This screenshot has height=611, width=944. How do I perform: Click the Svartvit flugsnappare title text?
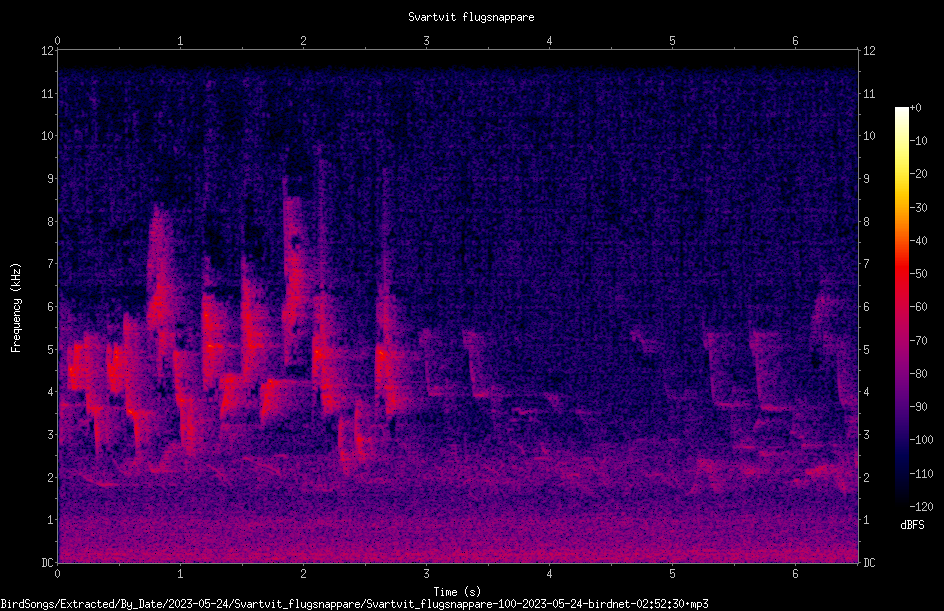pyautogui.click(x=471, y=17)
